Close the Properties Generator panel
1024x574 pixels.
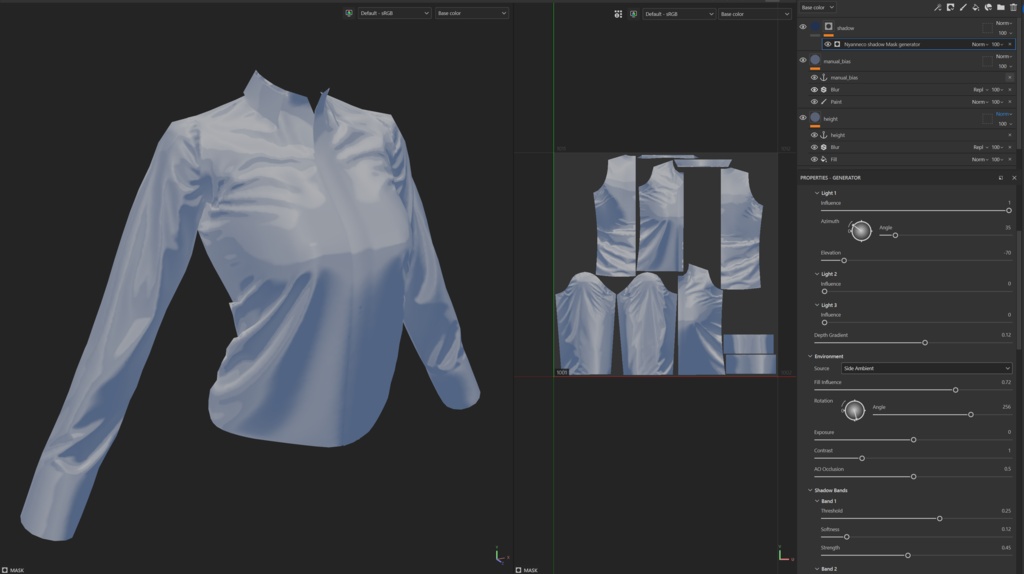coord(1014,178)
